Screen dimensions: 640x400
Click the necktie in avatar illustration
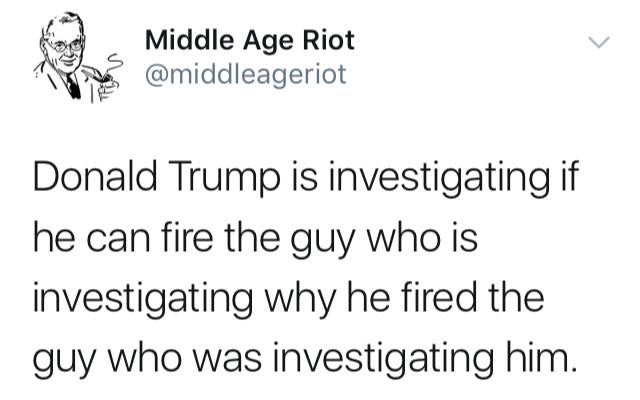[x=73, y=87]
